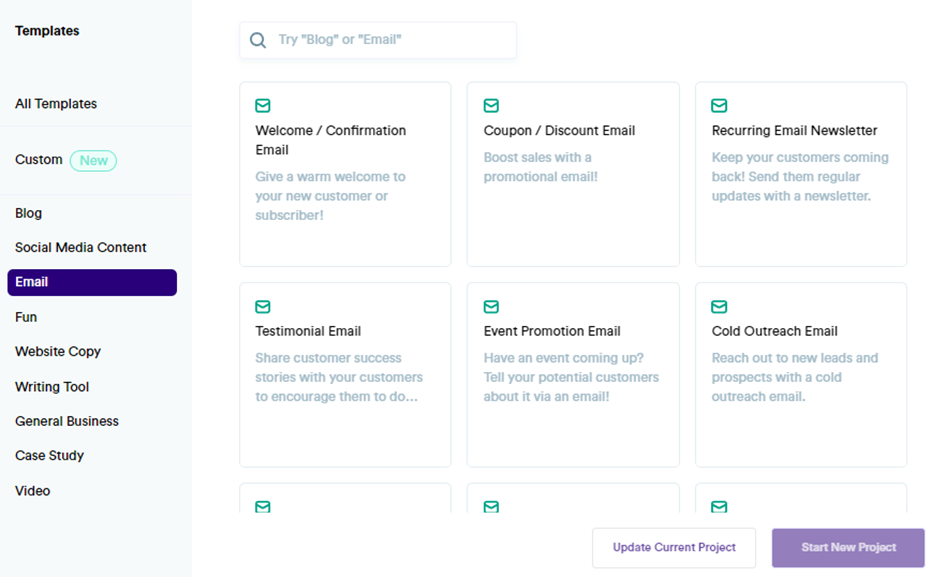Screen dimensions: 931x577
Task: Click the Recurring Email Newsletter envelope icon
Action: point(719,105)
